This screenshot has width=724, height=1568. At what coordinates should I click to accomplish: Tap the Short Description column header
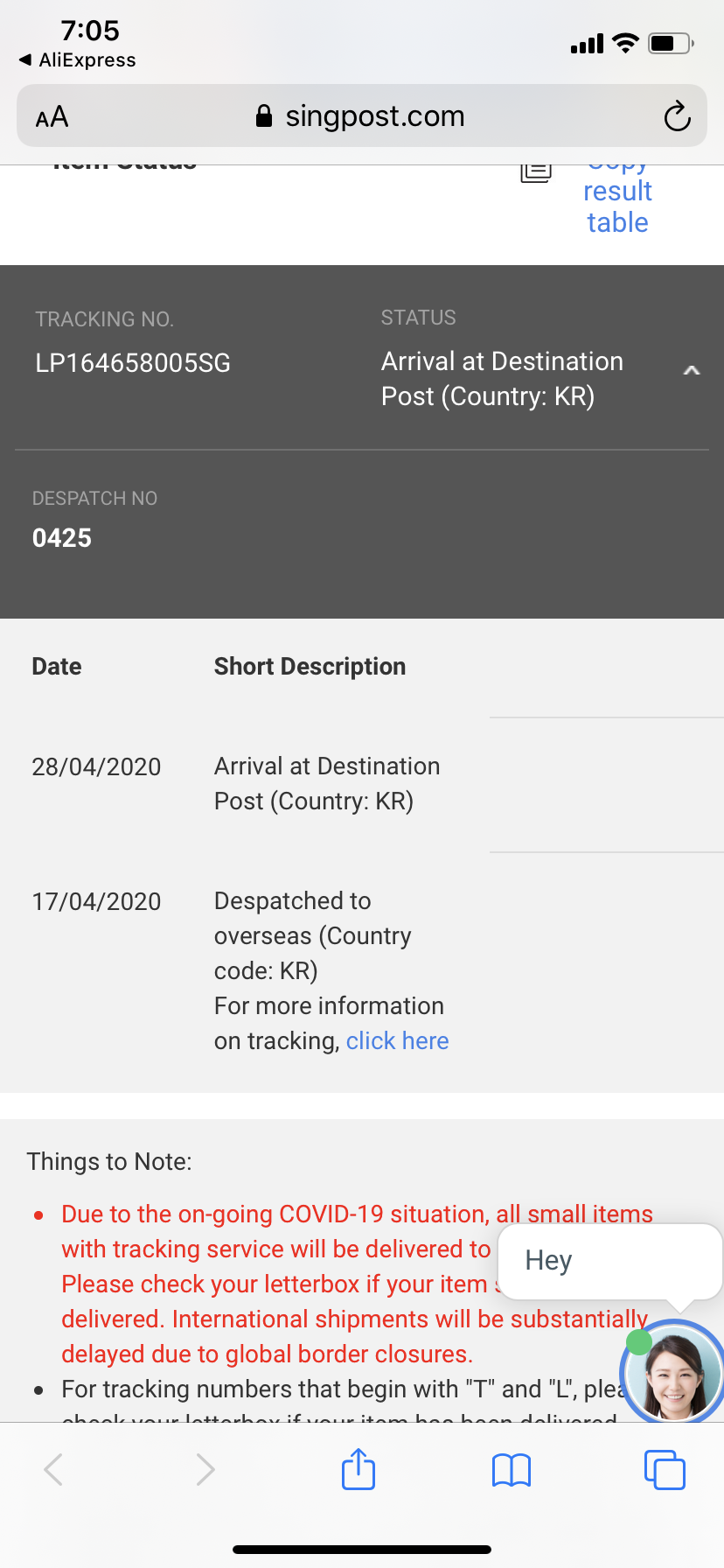tap(310, 667)
